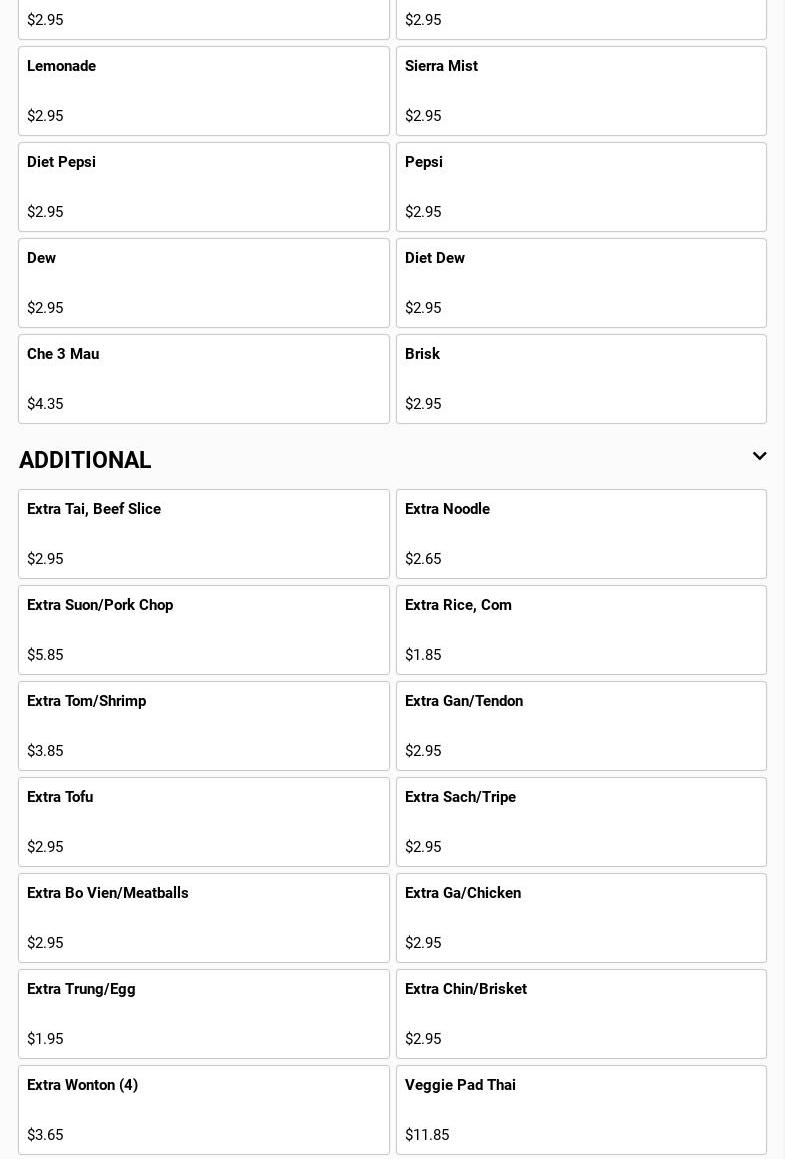Pick Extra Tom/Shrimp add-on
785x1159 pixels.
click(x=203, y=726)
